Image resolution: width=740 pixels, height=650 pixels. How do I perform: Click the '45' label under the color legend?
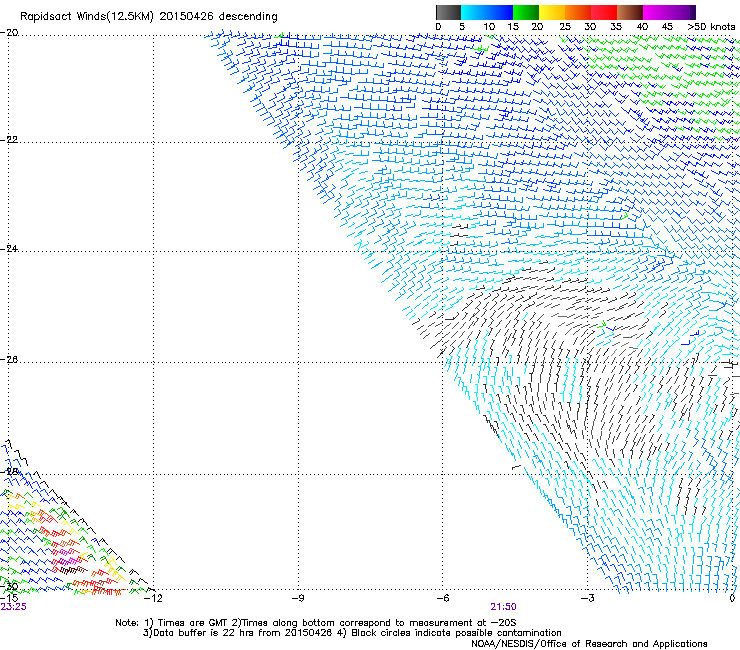[667, 27]
